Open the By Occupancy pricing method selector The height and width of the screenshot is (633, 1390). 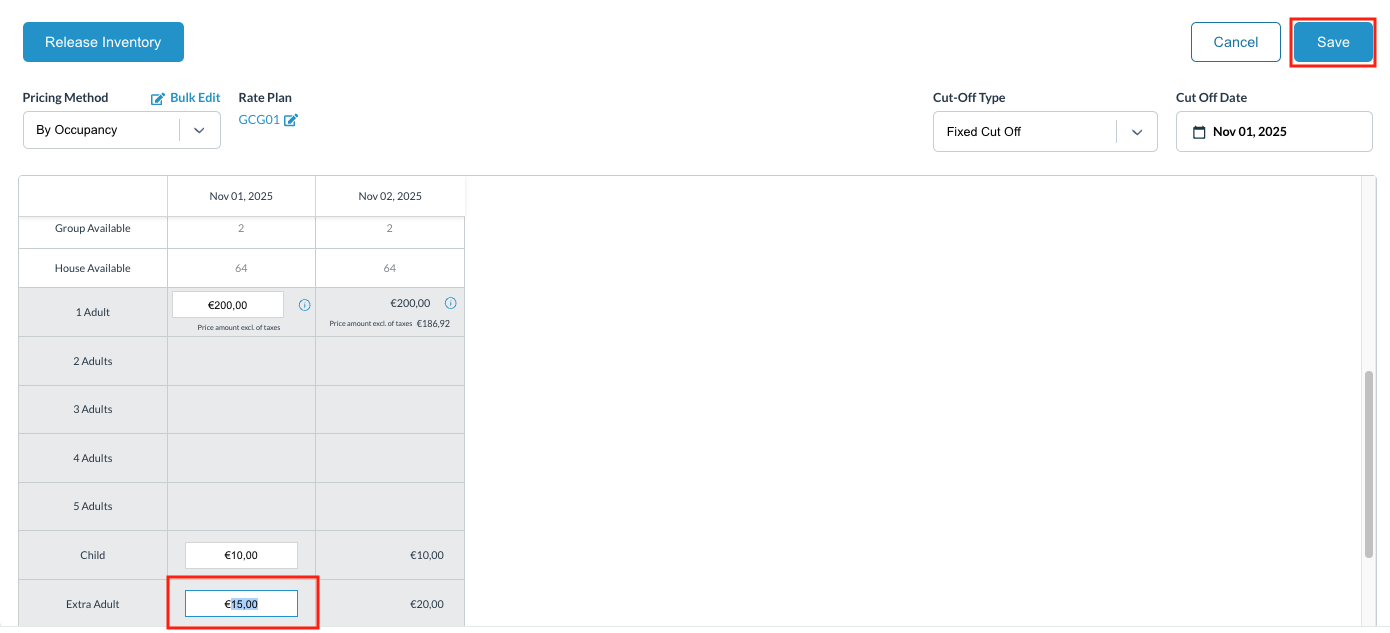point(110,130)
